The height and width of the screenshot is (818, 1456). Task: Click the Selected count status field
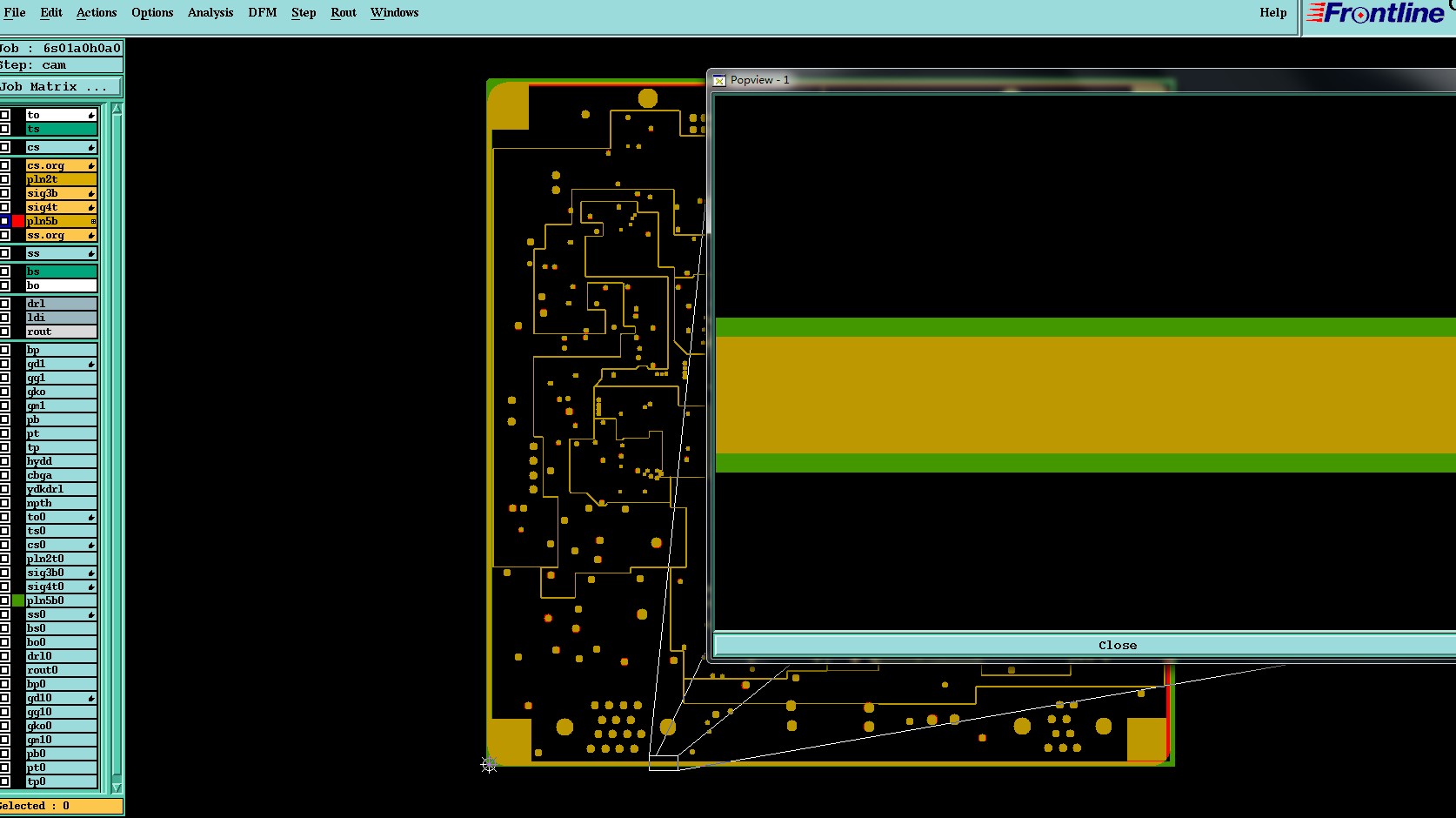click(61, 806)
